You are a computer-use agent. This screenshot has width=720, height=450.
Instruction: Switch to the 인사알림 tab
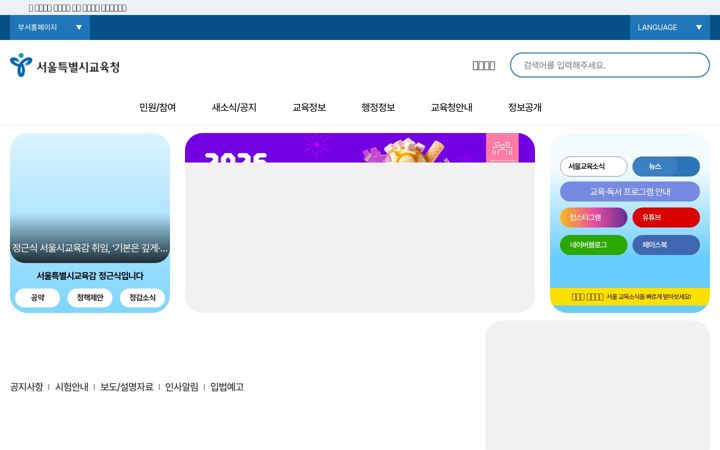pyautogui.click(x=182, y=387)
